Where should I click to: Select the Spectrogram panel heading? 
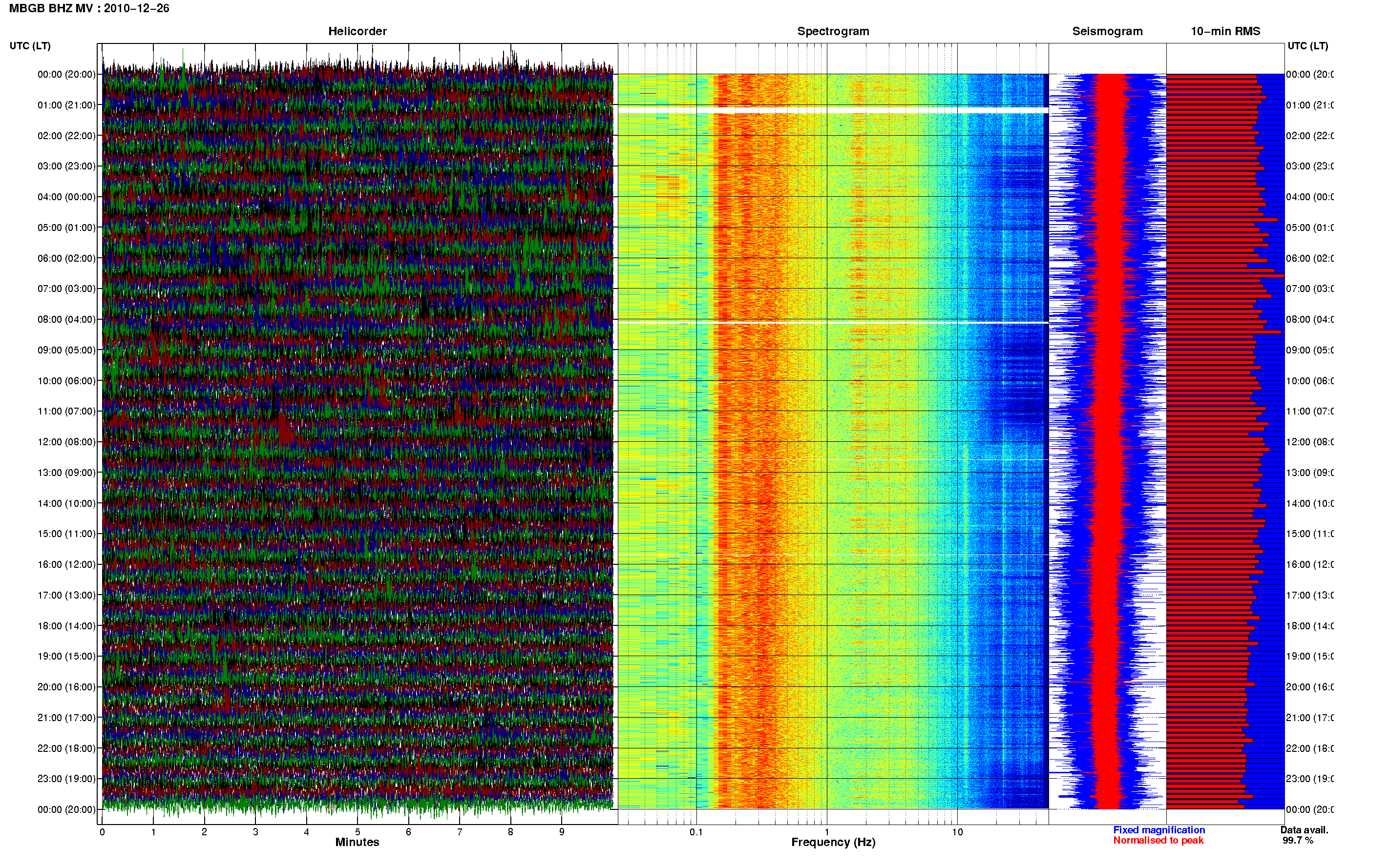(x=833, y=32)
